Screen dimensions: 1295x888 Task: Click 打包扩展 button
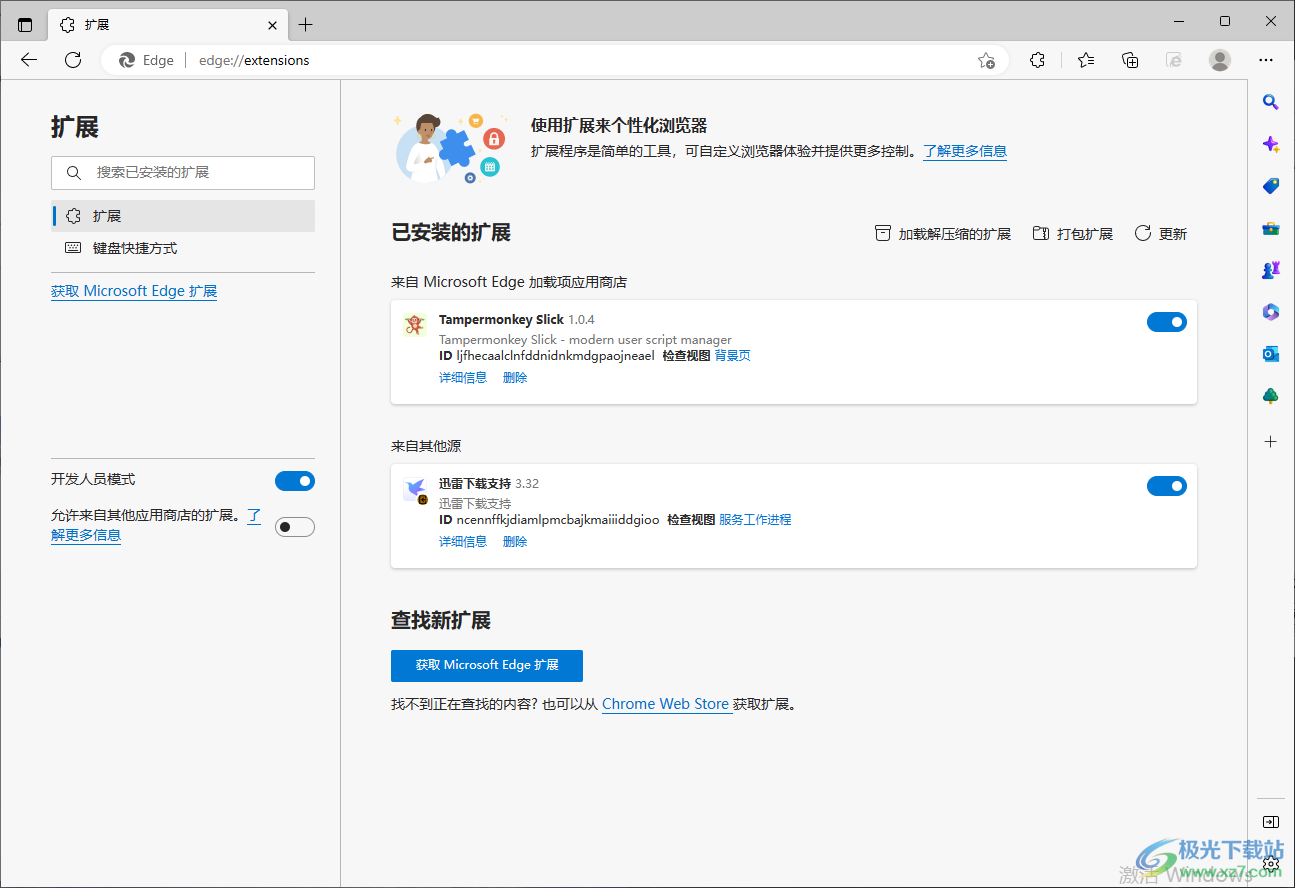click(x=1073, y=234)
